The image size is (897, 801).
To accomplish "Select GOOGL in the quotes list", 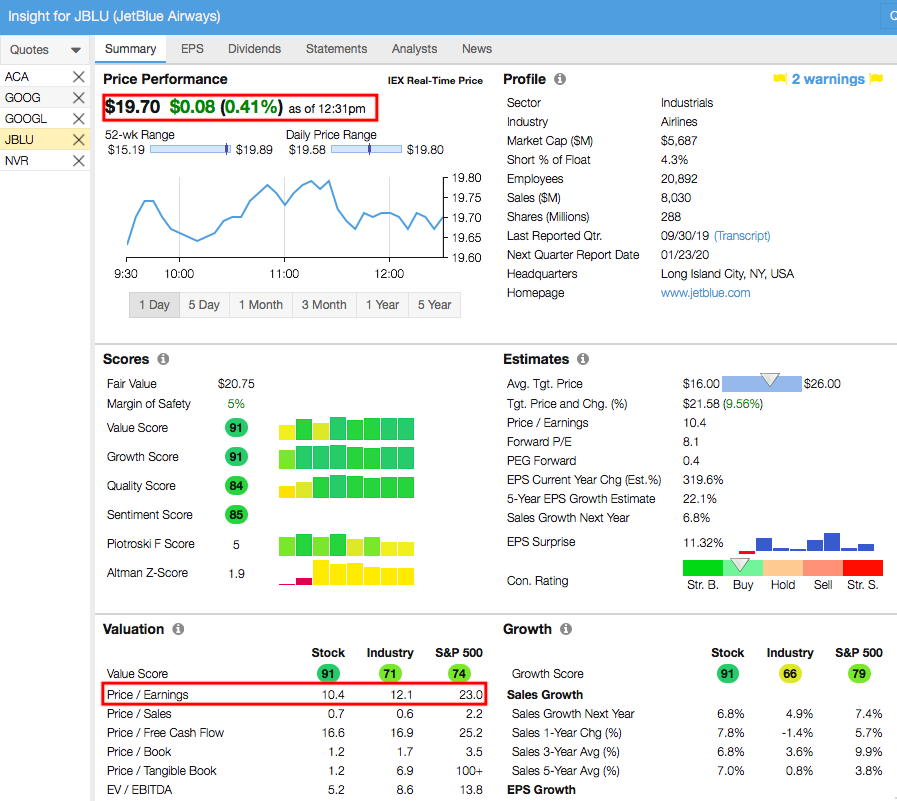I will tap(26, 118).
